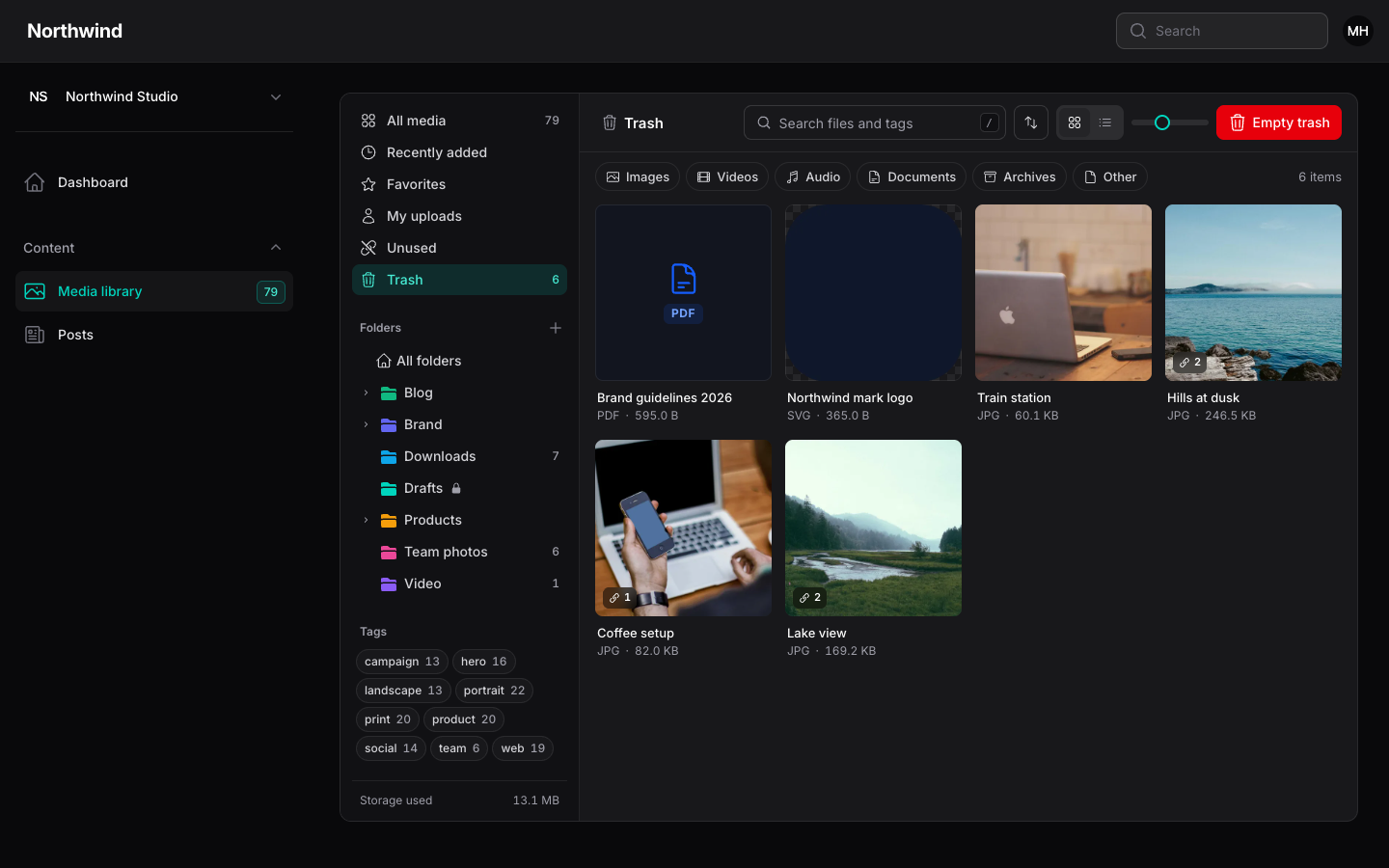This screenshot has width=1389, height=868.
Task: Click the Empty trash button
Action: point(1279,122)
